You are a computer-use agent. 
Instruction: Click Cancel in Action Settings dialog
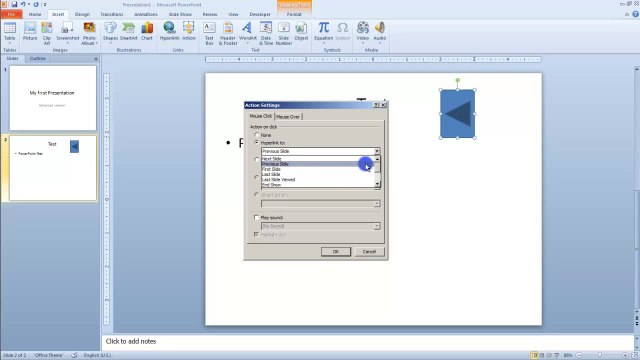(x=369, y=251)
